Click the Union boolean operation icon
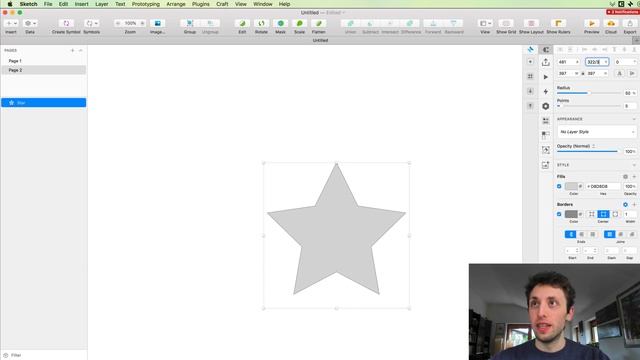 click(x=350, y=24)
